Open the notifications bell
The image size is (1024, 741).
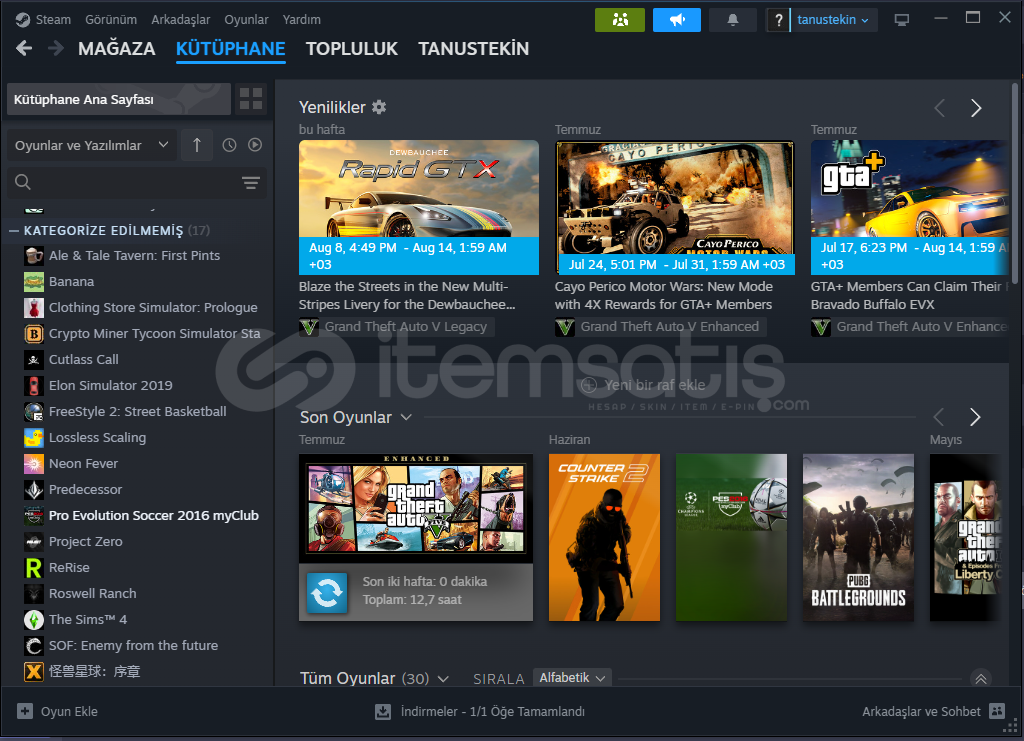733,20
